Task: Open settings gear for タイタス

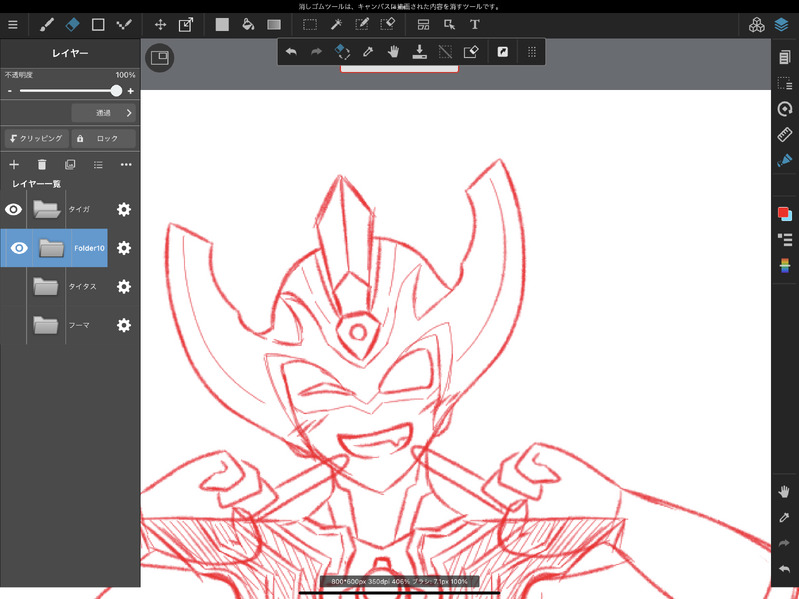Action: 124,287
